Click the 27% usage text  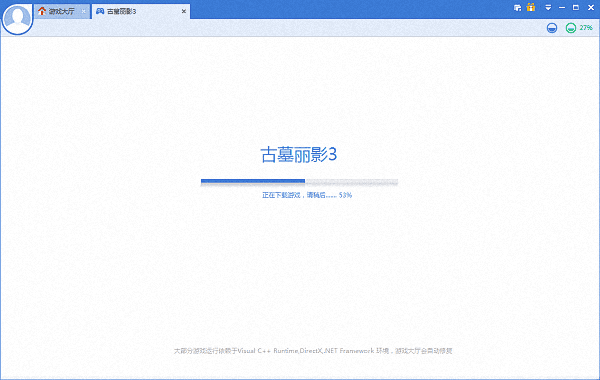click(x=586, y=28)
